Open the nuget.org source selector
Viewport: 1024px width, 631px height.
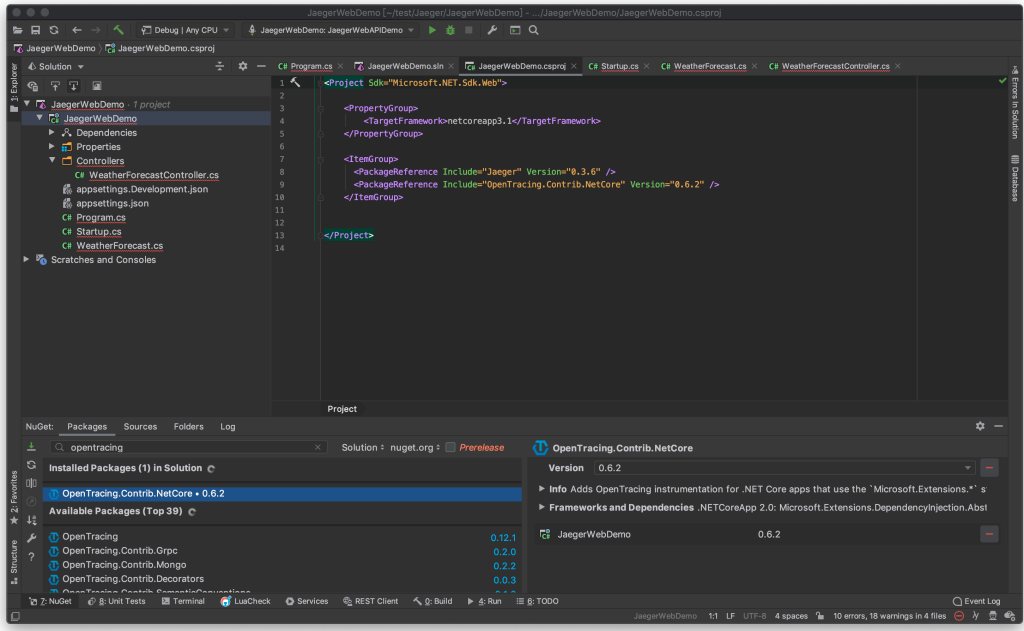415,447
